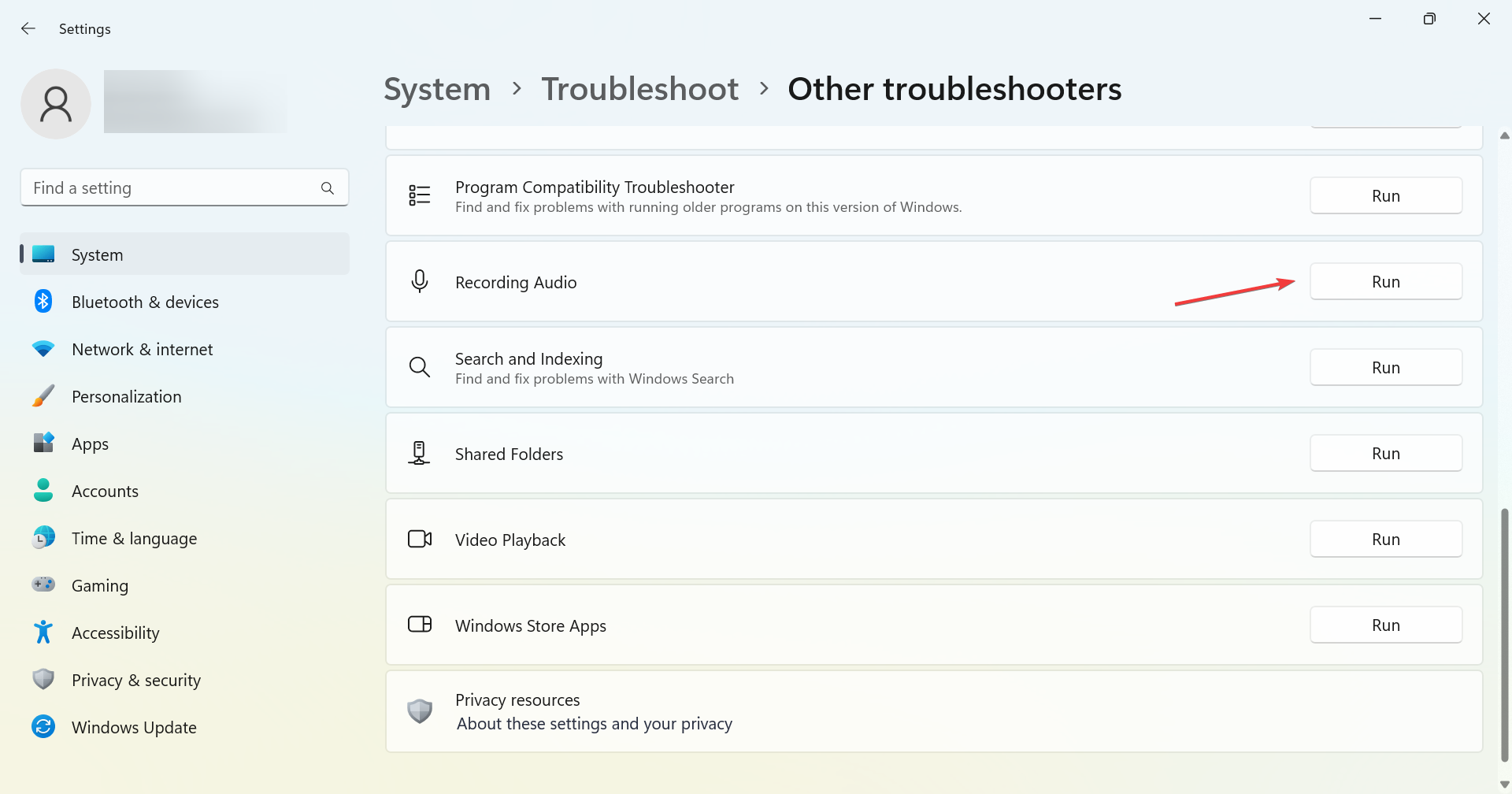Open the Apps settings section
The width and height of the screenshot is (1512, 794).
pos(90,444)
